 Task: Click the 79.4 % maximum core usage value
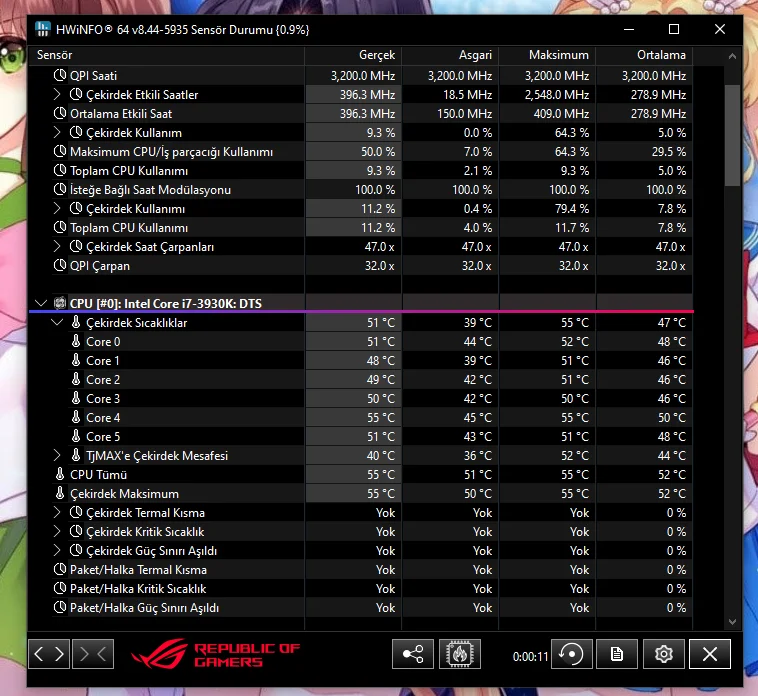tap(572, 209)
